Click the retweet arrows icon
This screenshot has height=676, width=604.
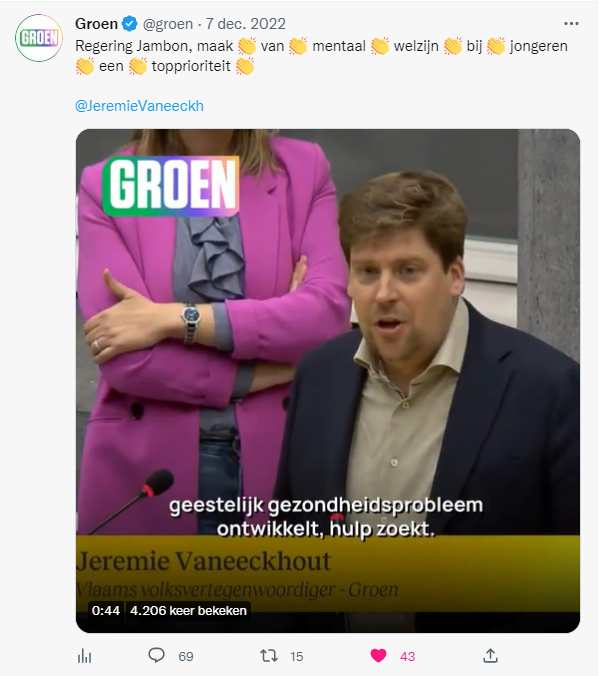point(269,656)
